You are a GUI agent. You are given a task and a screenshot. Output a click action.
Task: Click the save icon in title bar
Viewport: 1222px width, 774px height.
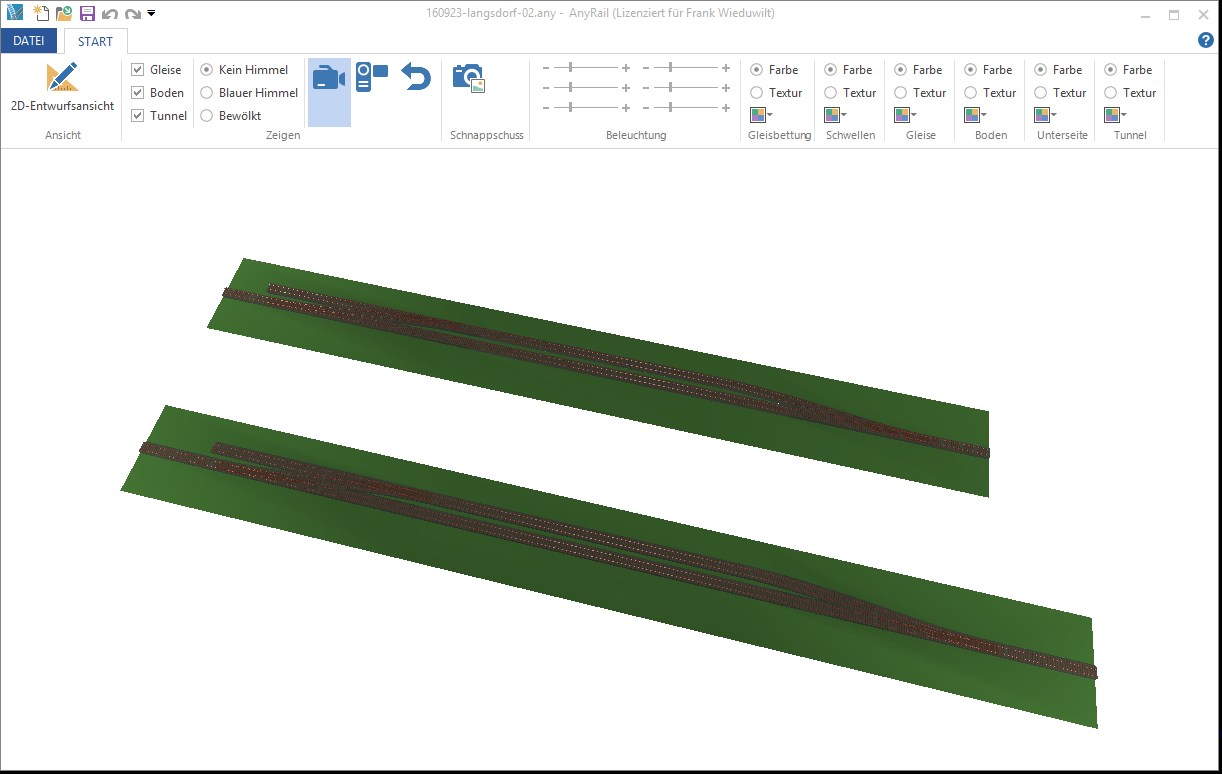pos(87,14)
